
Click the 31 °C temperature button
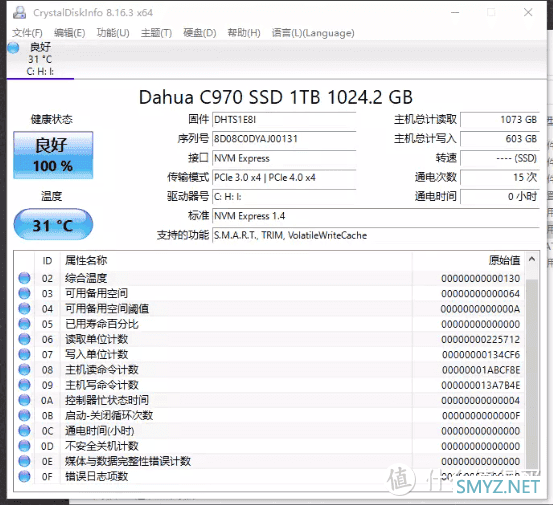(x=53, y=224)
